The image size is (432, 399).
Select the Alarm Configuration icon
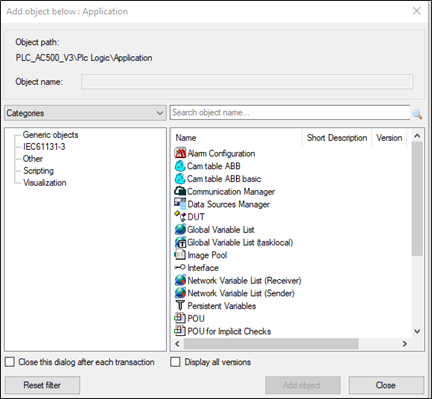pos(180,153)
